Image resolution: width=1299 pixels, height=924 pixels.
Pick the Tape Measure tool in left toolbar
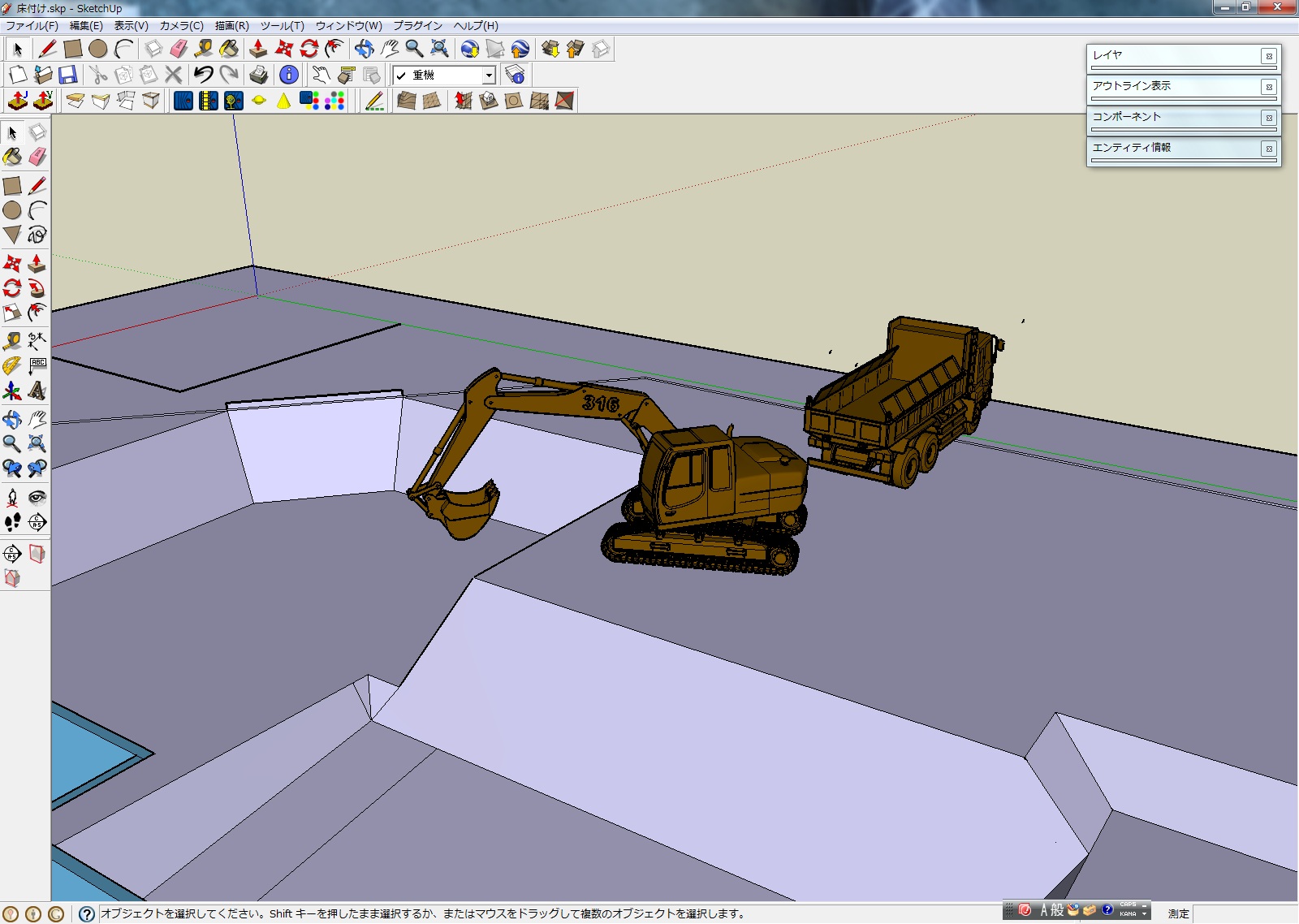point(12,340)
